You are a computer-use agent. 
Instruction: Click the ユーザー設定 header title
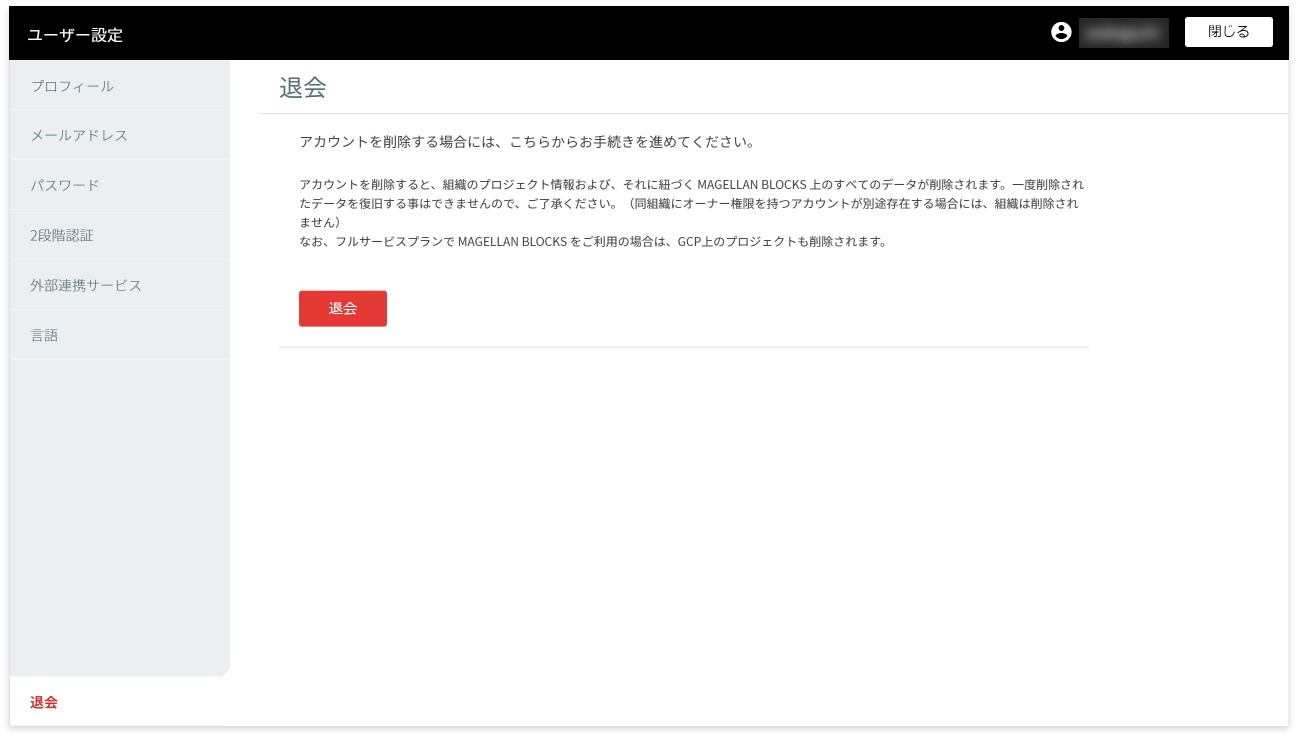(x=75, y=35)
